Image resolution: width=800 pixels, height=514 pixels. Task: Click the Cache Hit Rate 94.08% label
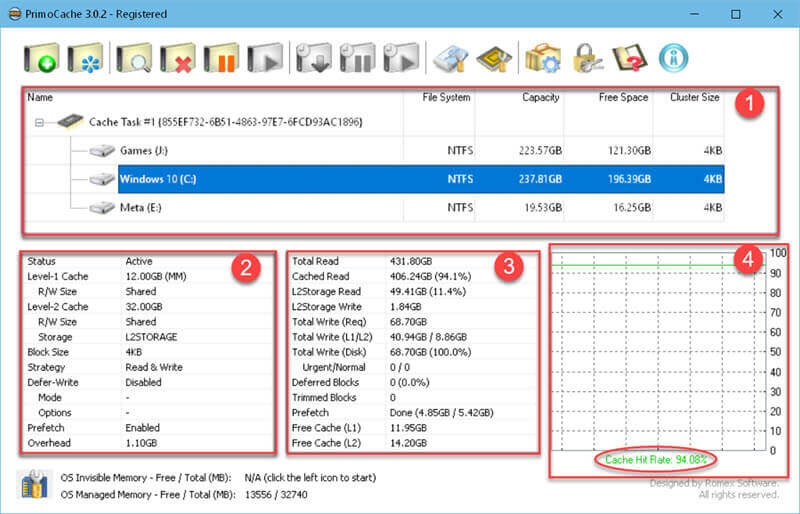656,460
